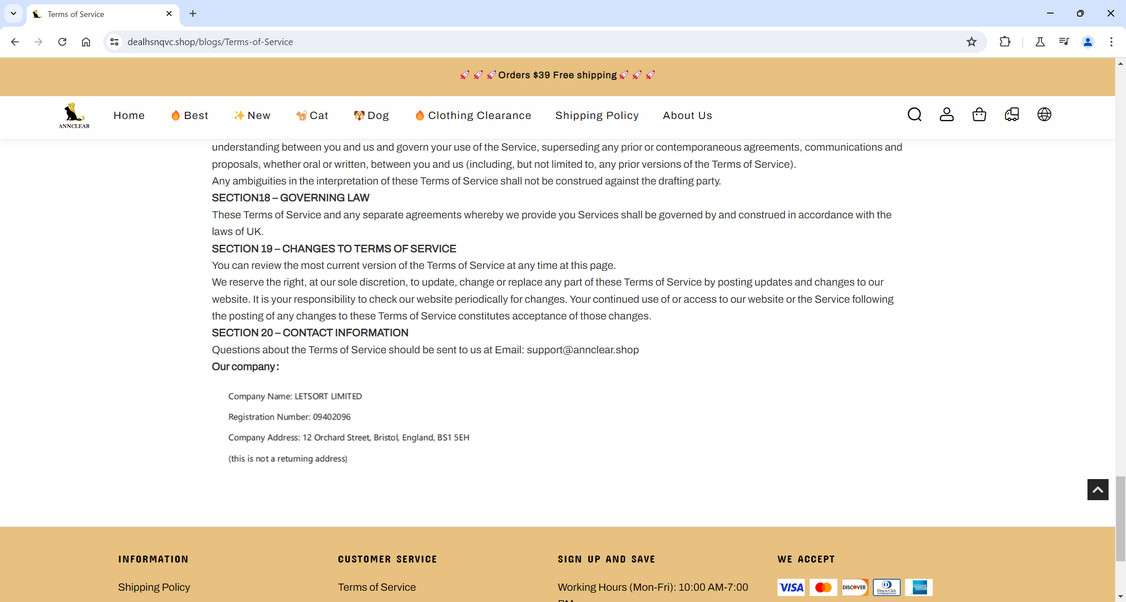Open the shopping cart icon

coord(979,114)
